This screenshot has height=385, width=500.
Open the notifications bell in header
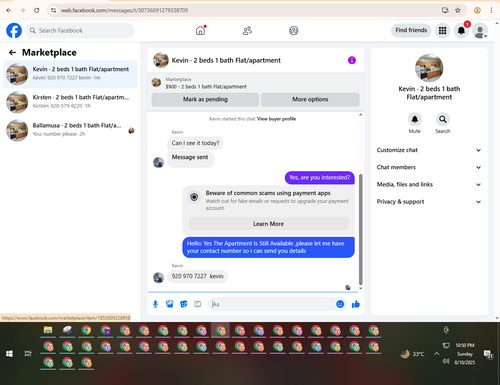461,31
